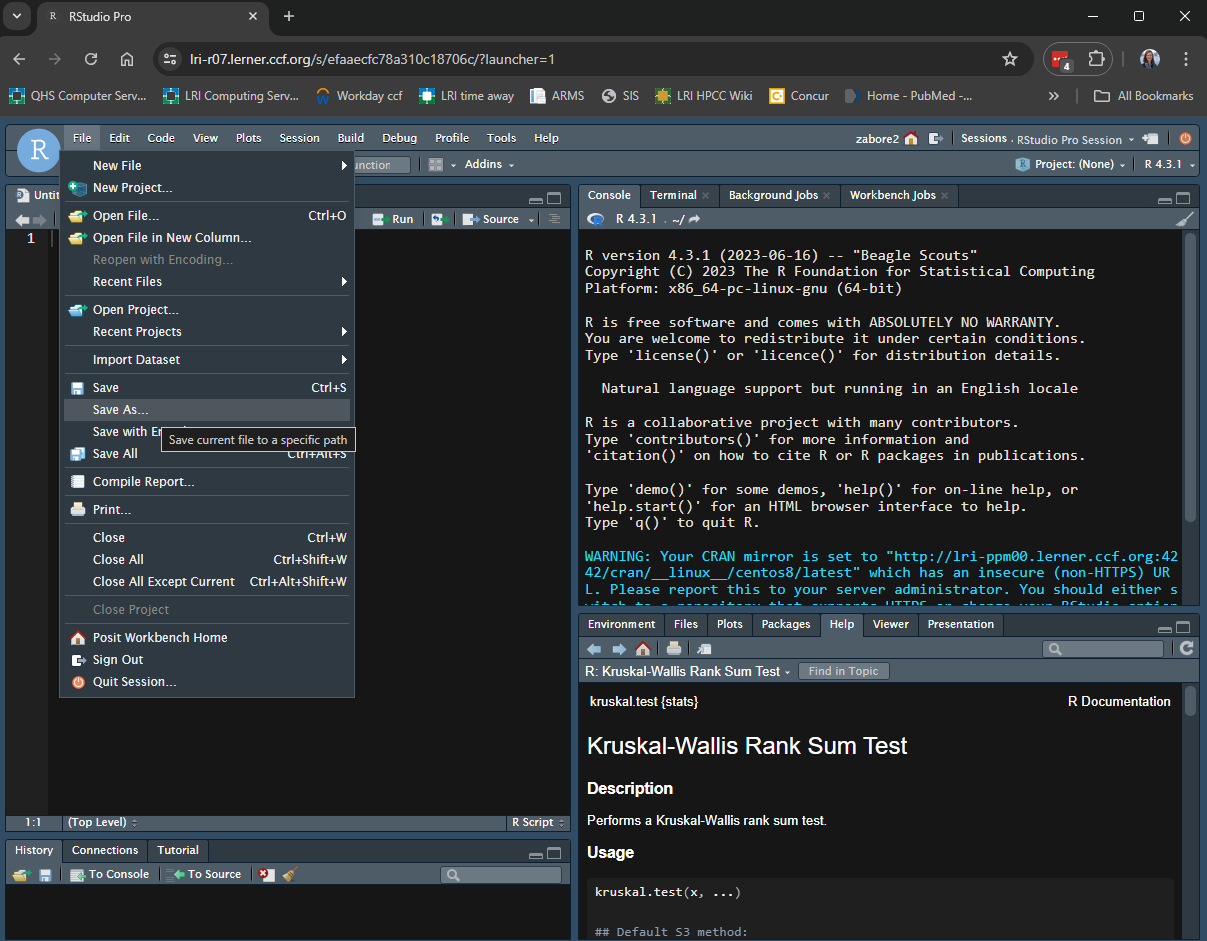Switch to the Terminal tab
1207x941 pixels.
(673, 196)
